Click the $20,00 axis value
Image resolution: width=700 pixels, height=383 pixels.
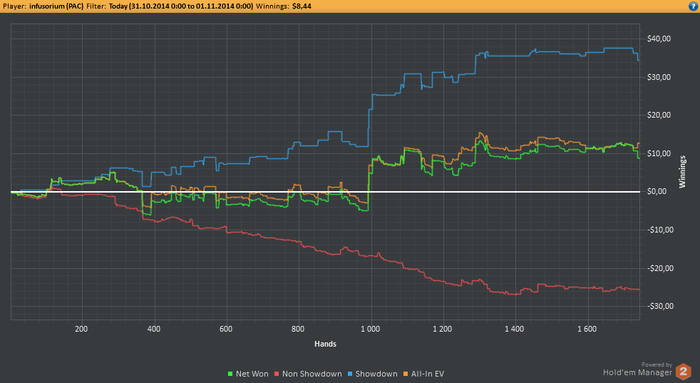click(659, 115)
